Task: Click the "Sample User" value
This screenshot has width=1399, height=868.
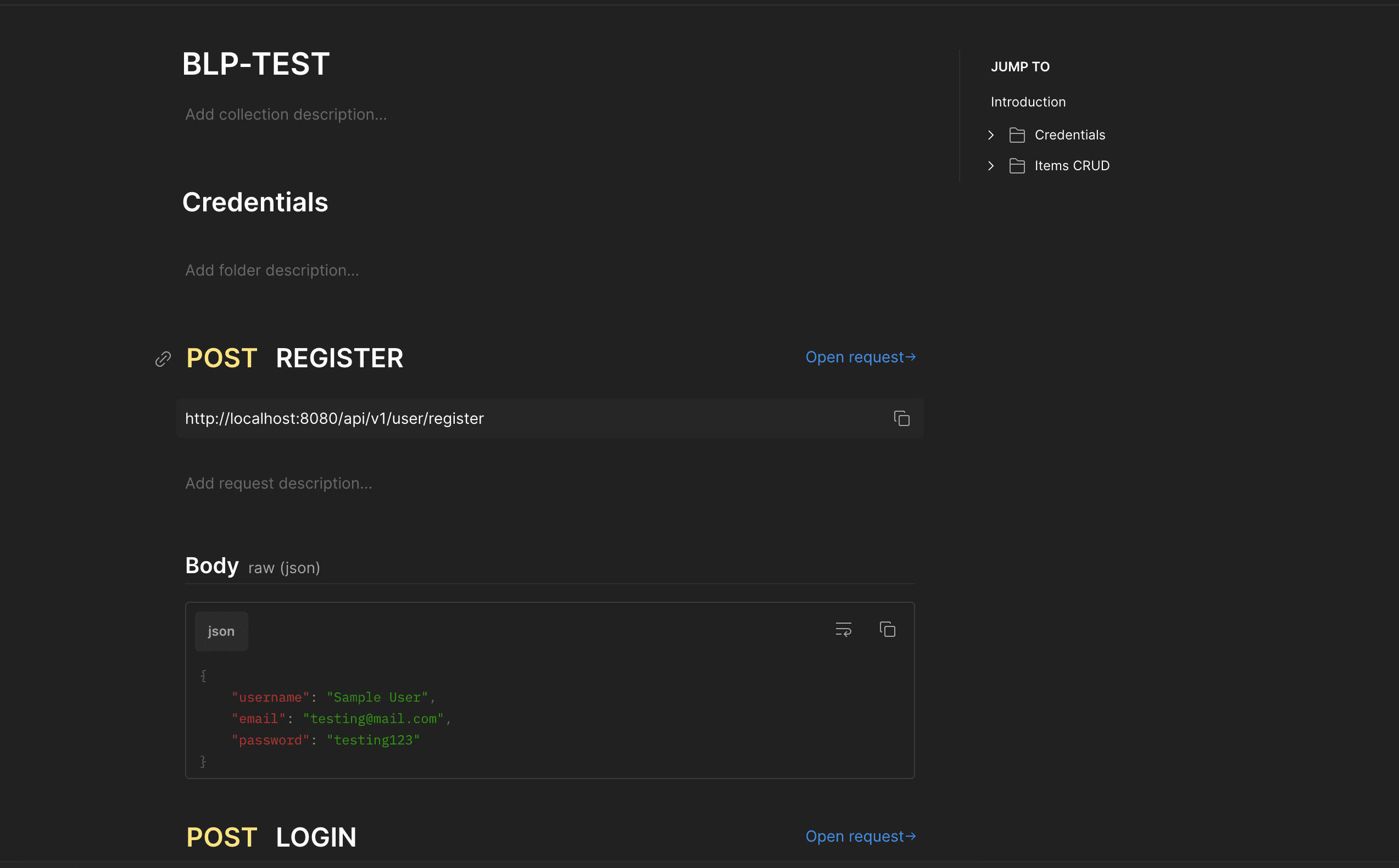Action: (x=377, y=697)
